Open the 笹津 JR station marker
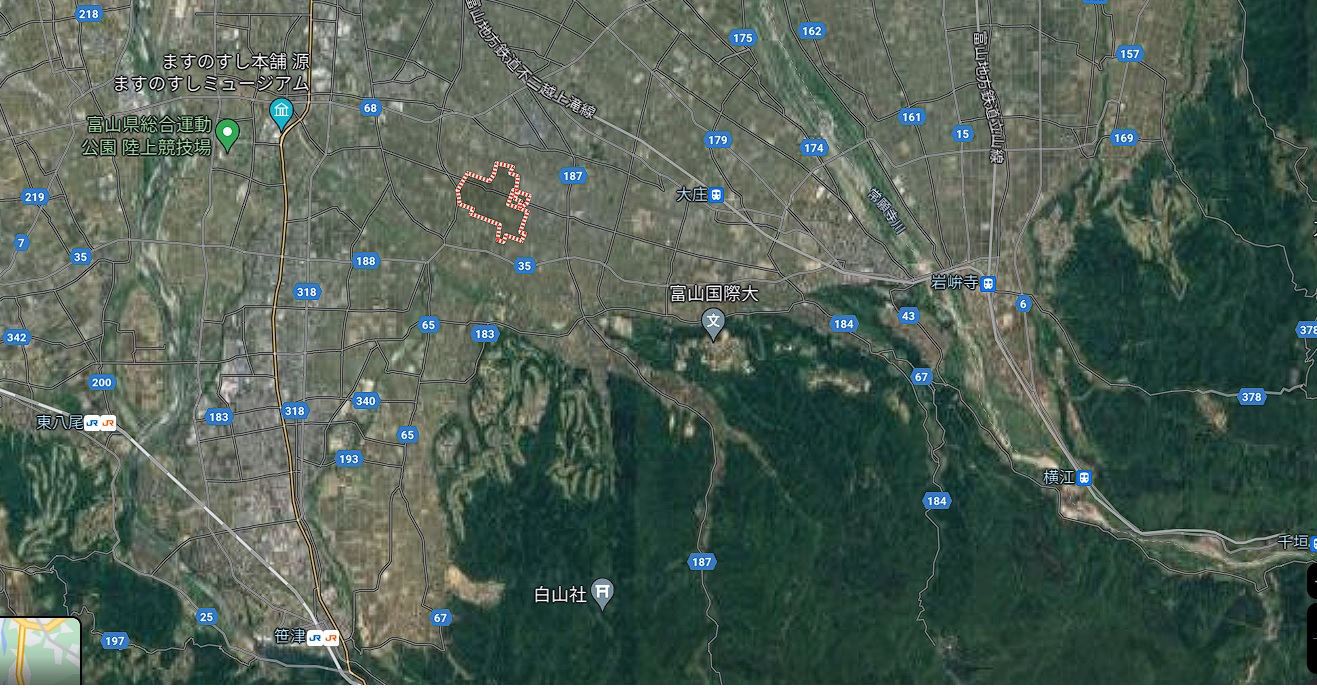Image resolution: width=1317 pixels, height=690 pixels. click(x=323, y=637)
